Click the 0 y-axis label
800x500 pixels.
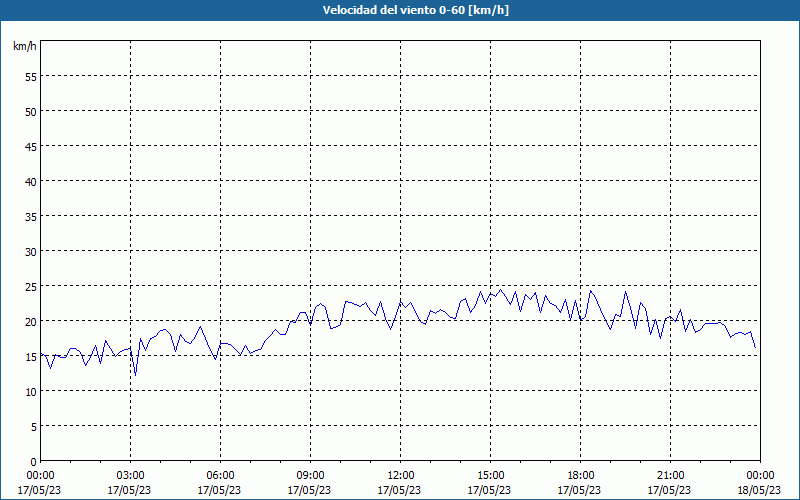34,462
